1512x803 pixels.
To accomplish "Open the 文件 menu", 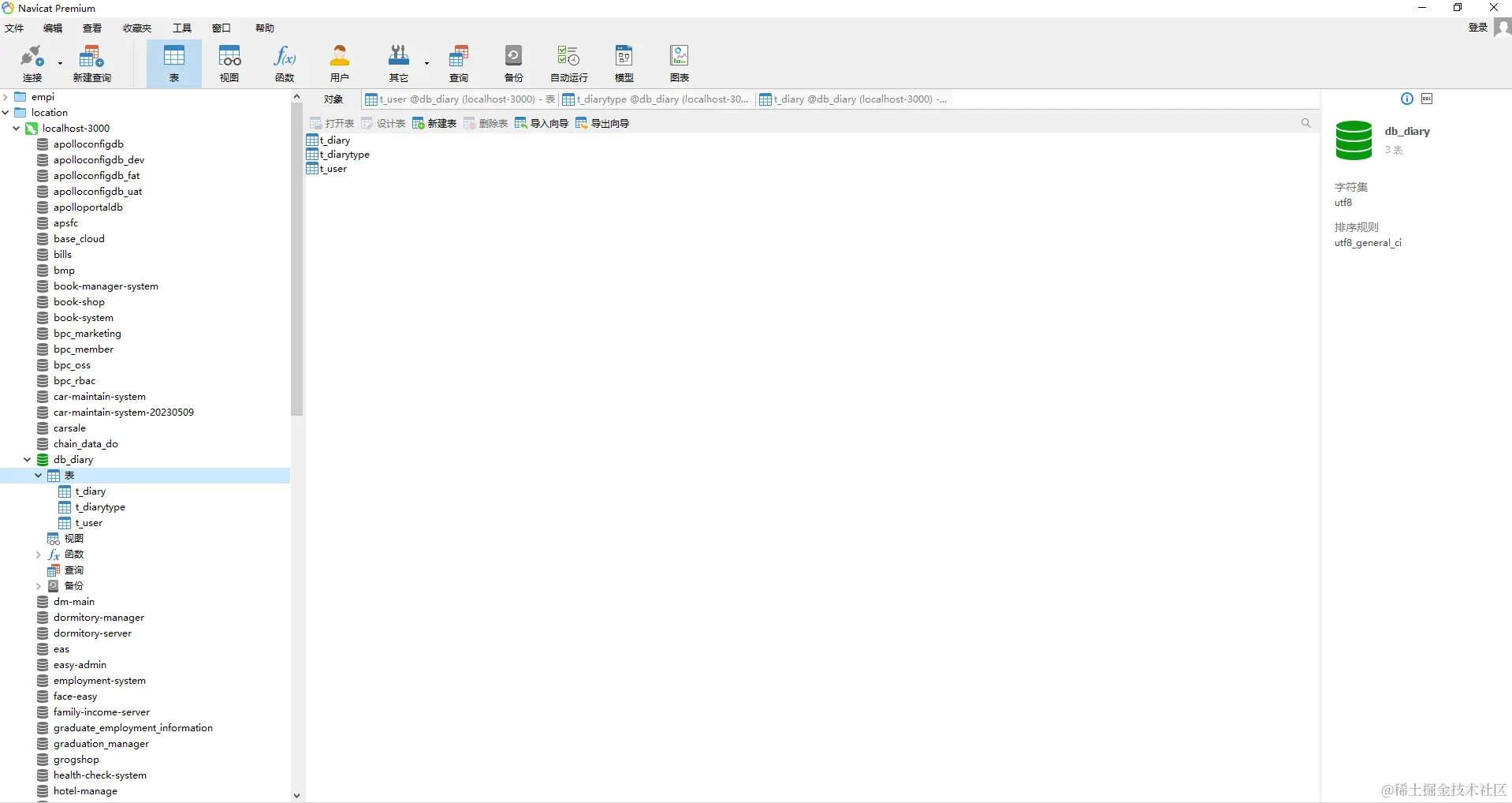I will 14,28.
